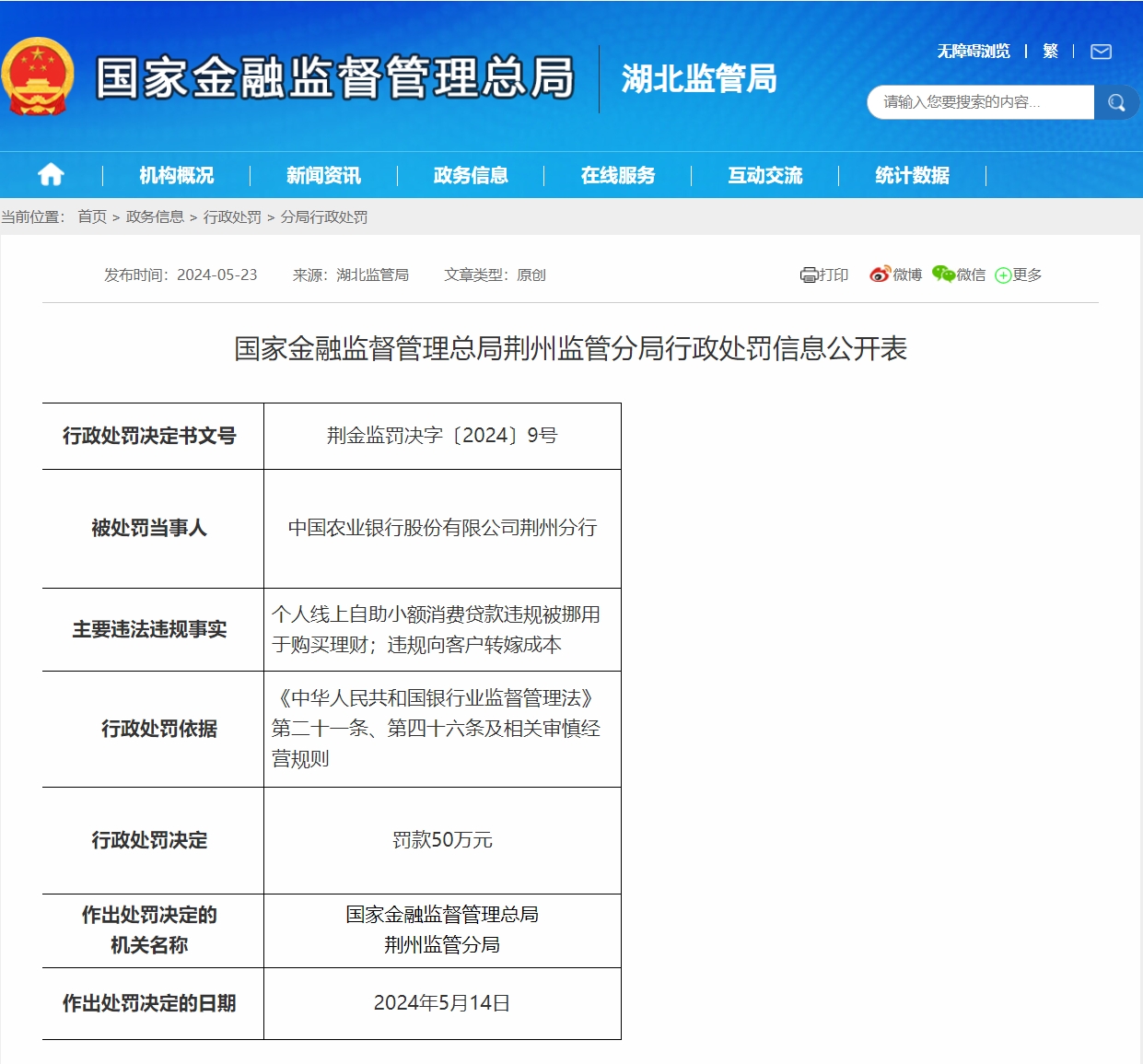Focus the search input field
Screen dimensions: 1143x1064
(979, 102)
